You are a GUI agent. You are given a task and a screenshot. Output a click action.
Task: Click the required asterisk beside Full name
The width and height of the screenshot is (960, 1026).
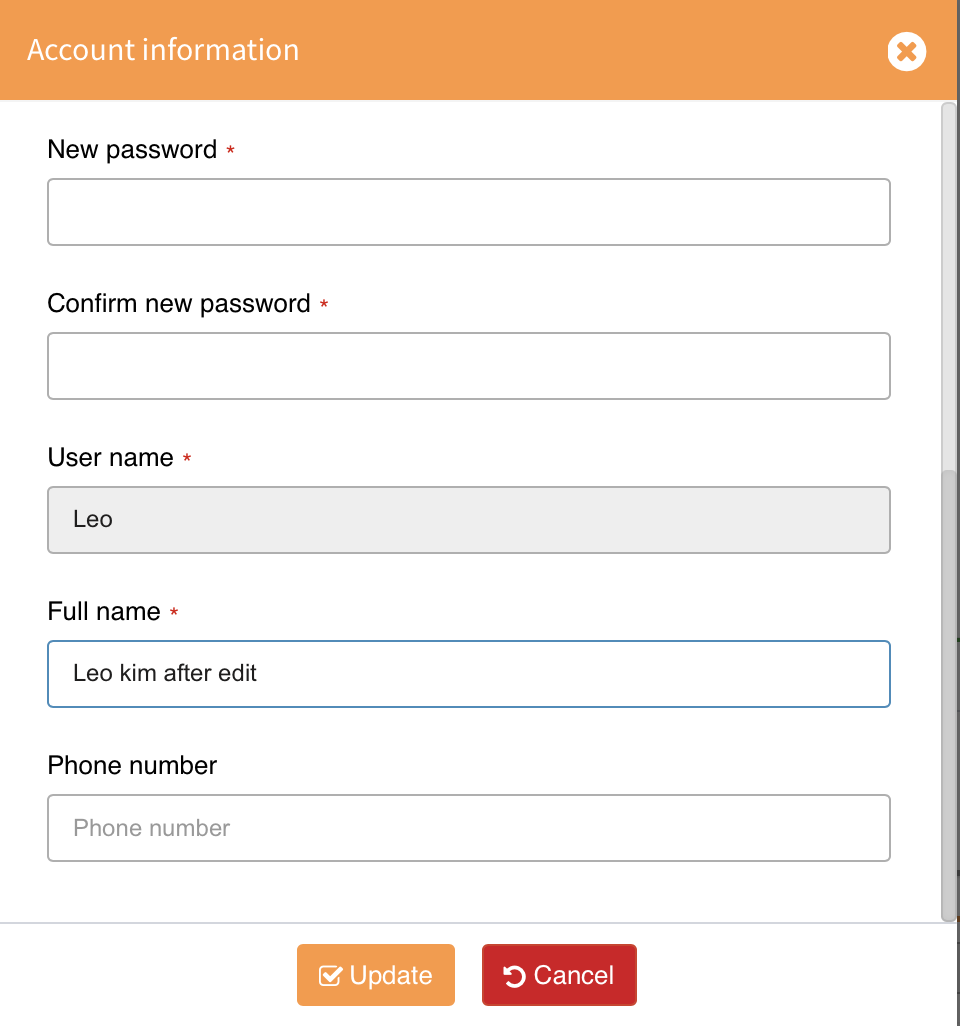[x=174, y=613]
